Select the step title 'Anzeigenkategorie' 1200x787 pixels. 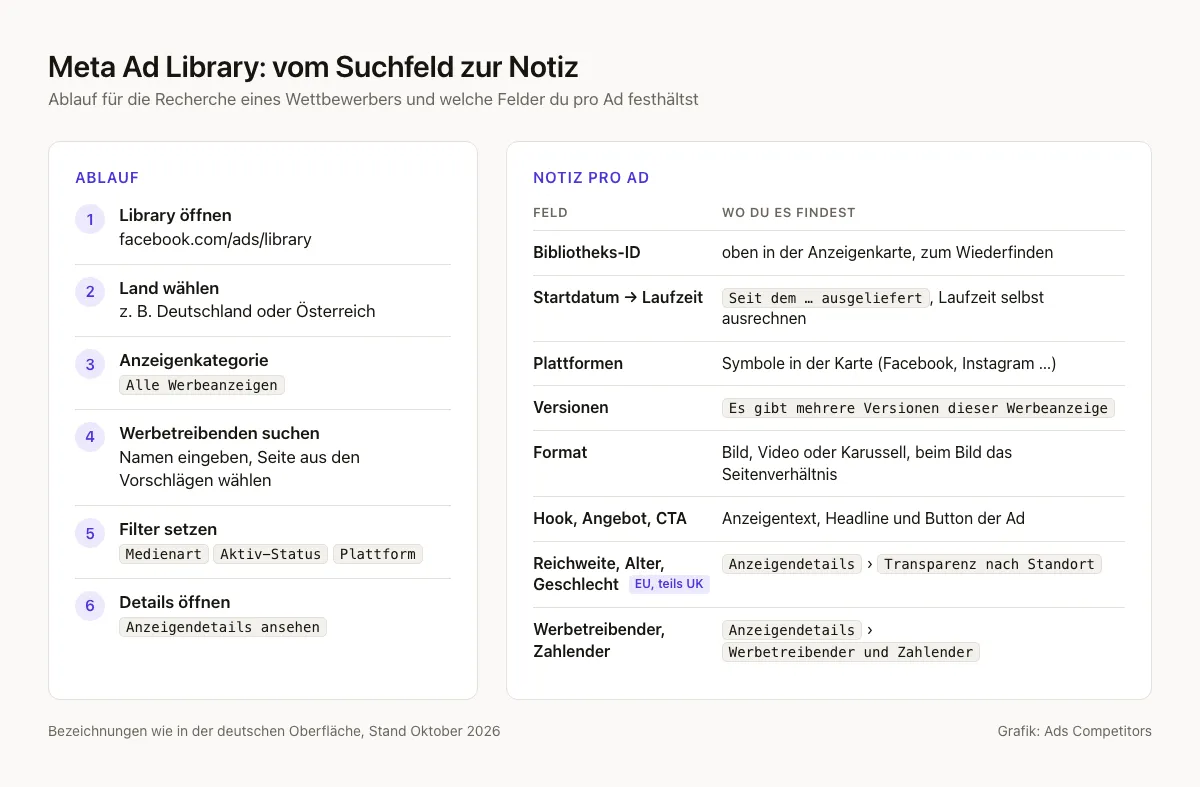[x=194, y=360]
